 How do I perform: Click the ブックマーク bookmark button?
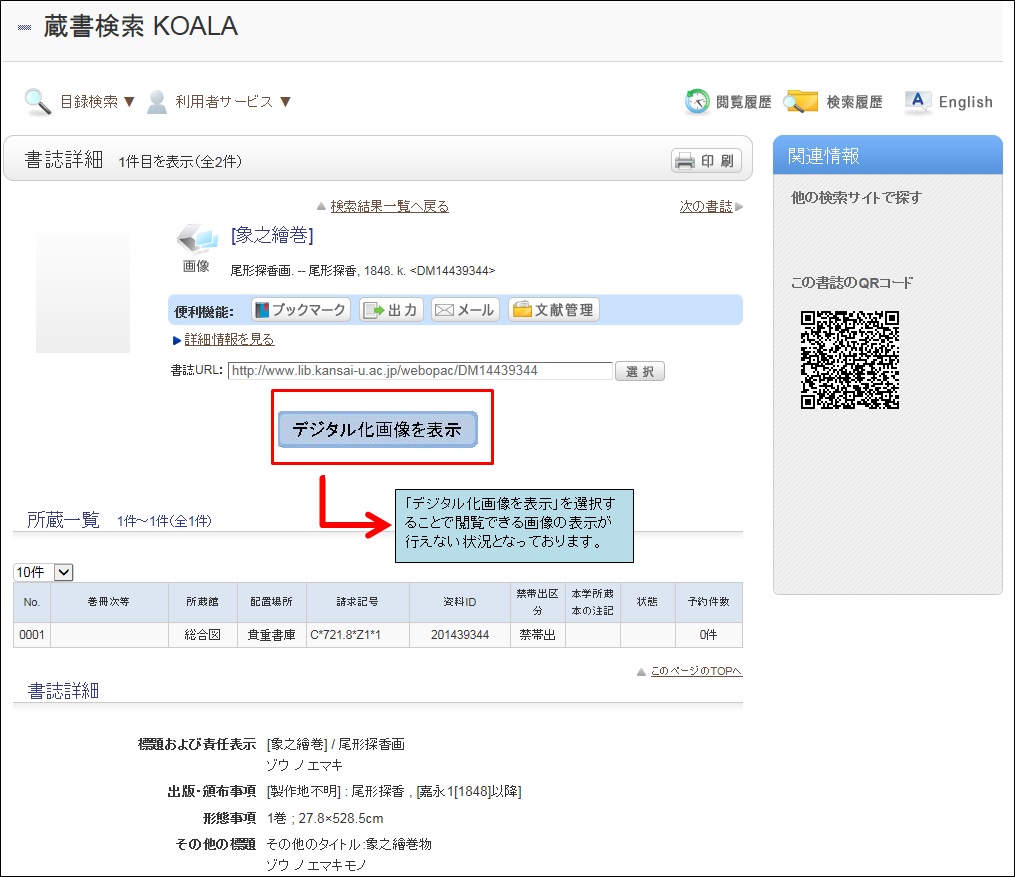300,310
